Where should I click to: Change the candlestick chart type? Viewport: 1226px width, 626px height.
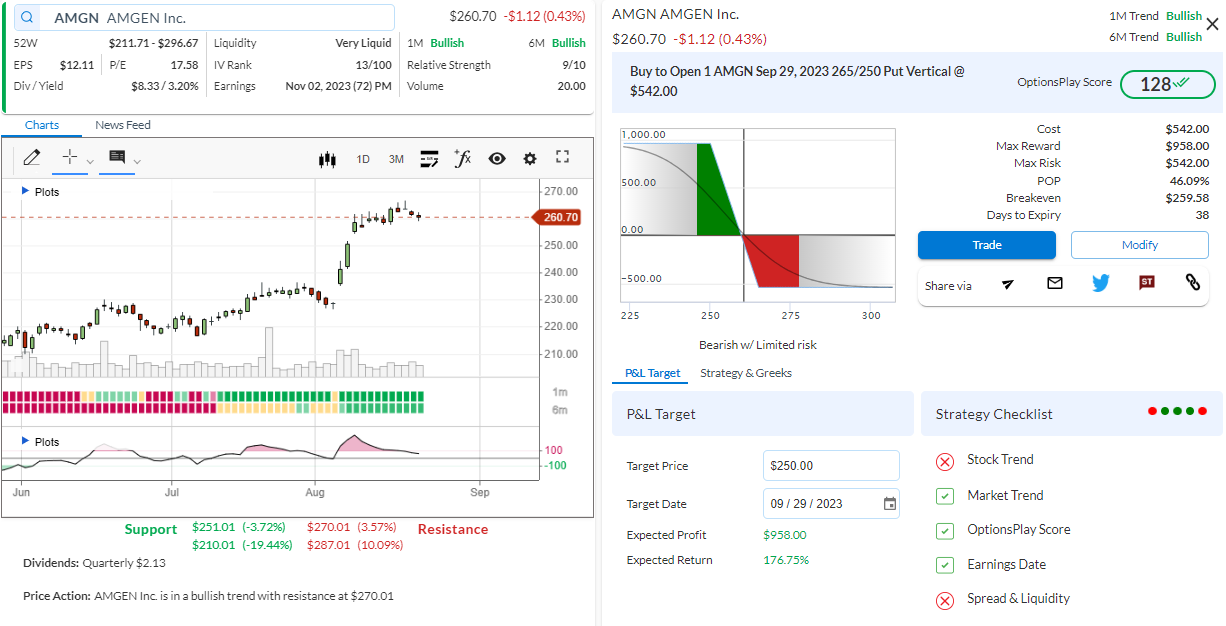[x=327, y=159]
